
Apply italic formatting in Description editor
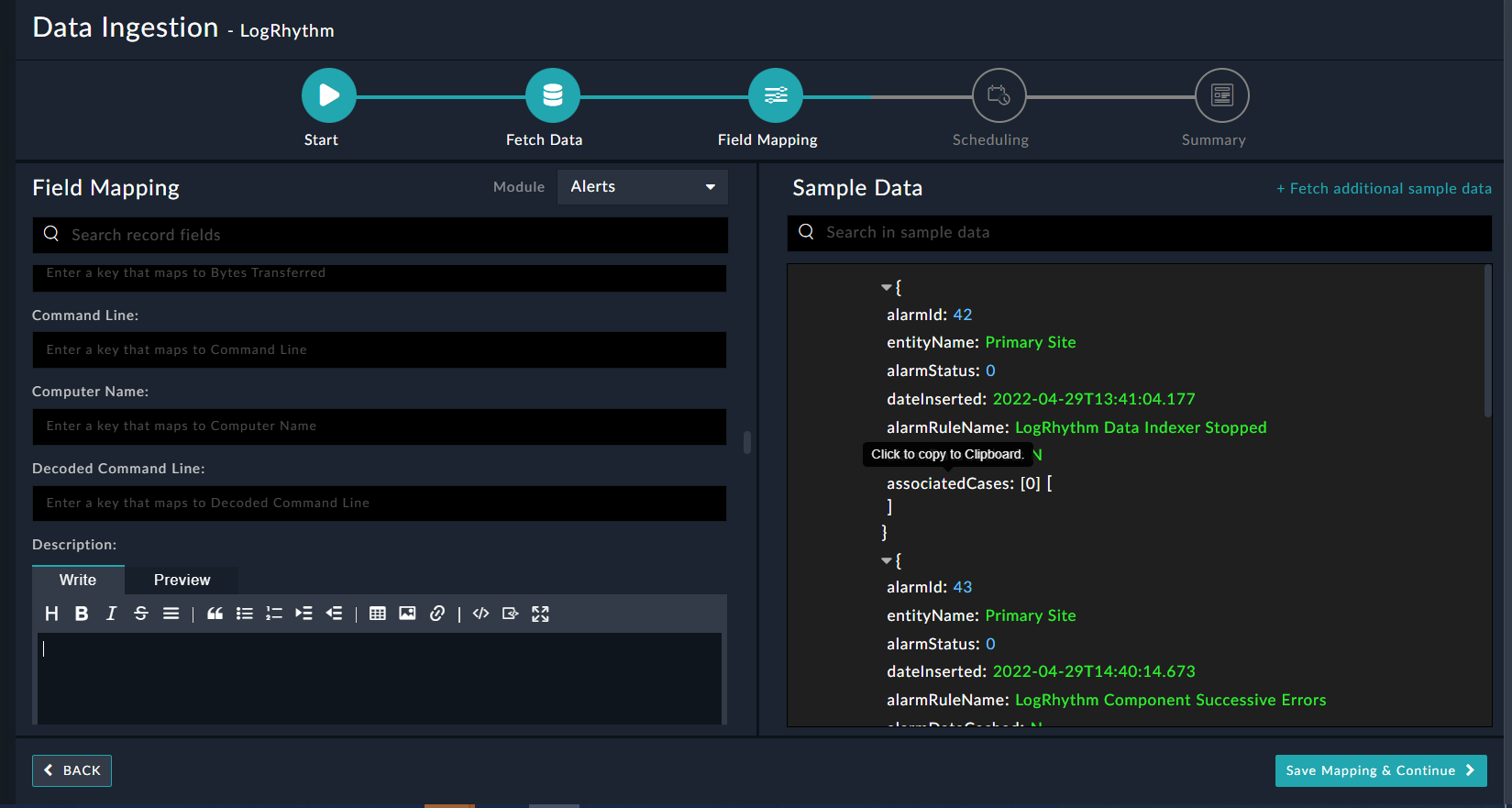tap(111, 614)
